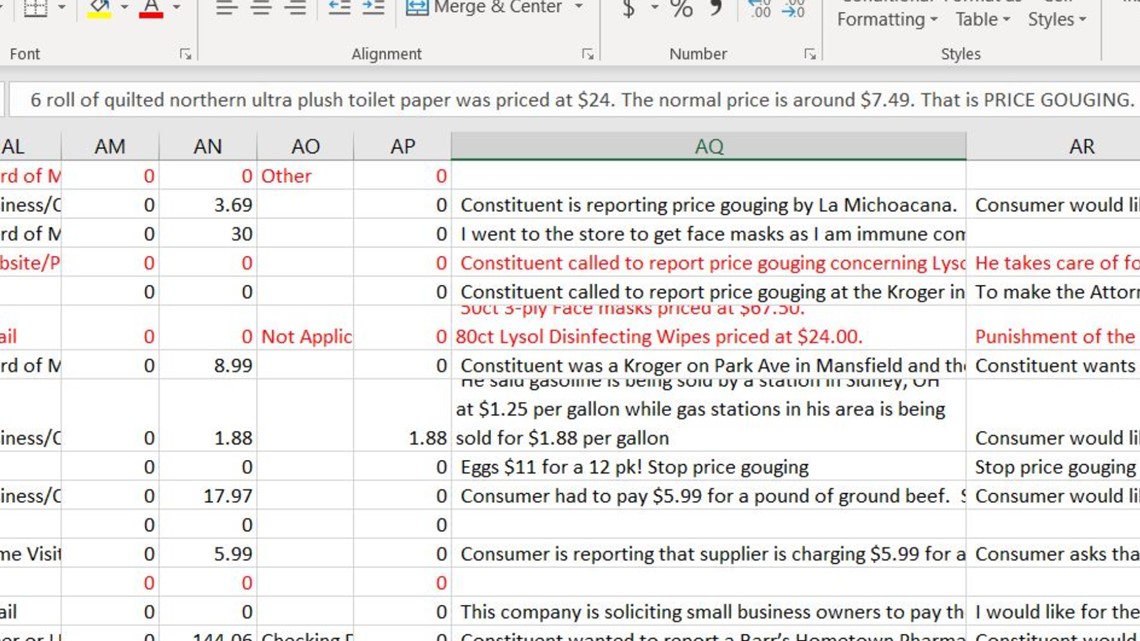Select column AL header

(x=31, y=146)
